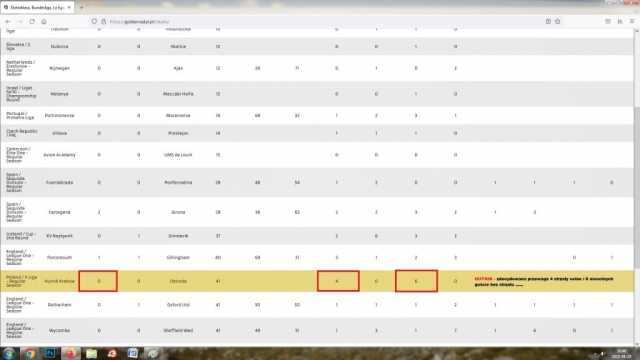This screenshot has height=360, width=640.
Task: Select the Ostroda opponent cell
Action: coord(178,281)
